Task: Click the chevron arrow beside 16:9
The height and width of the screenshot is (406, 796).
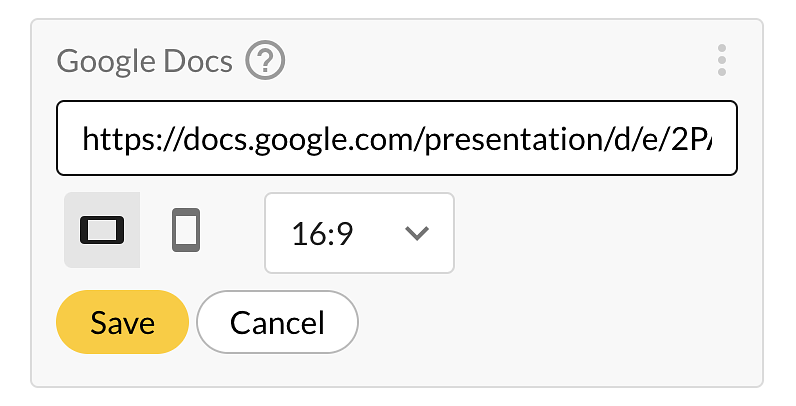Action: pyautogui.click(x=417, y=233)
